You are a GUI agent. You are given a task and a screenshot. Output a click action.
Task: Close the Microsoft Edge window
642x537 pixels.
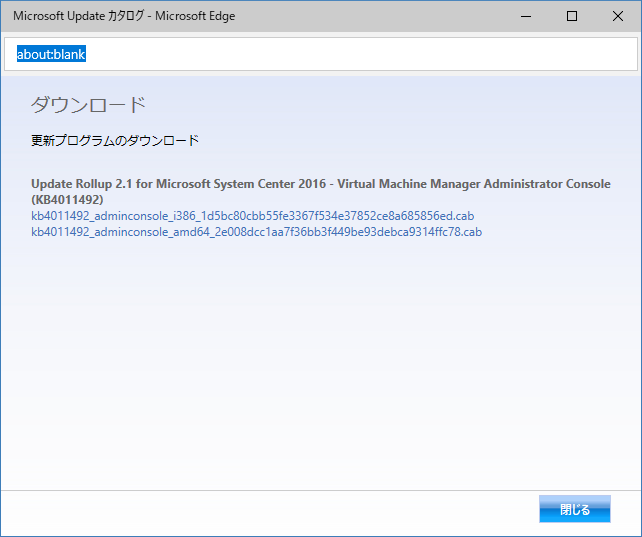coord(617,16)
